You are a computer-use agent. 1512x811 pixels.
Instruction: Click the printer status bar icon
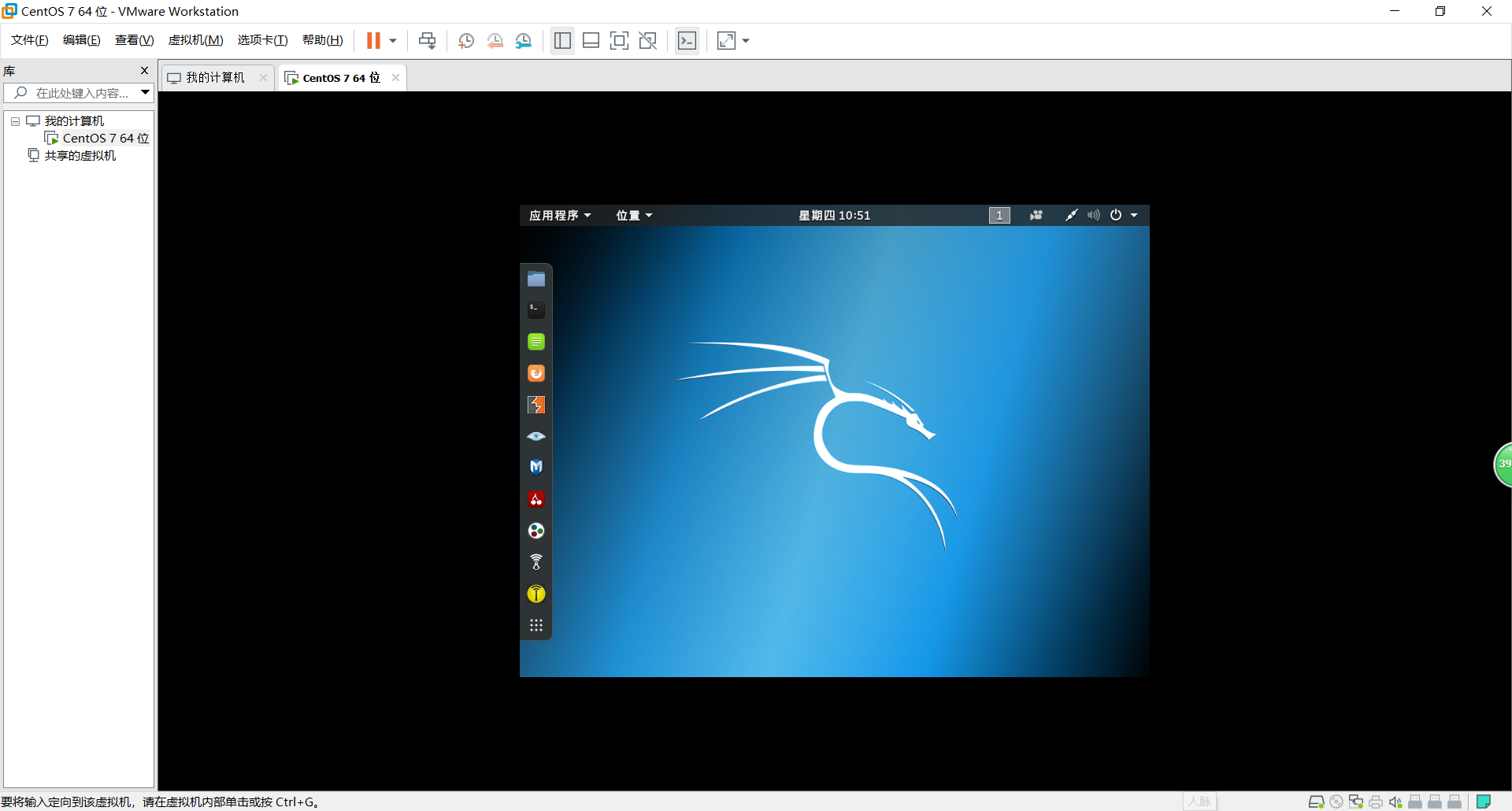click(1376, 802)
